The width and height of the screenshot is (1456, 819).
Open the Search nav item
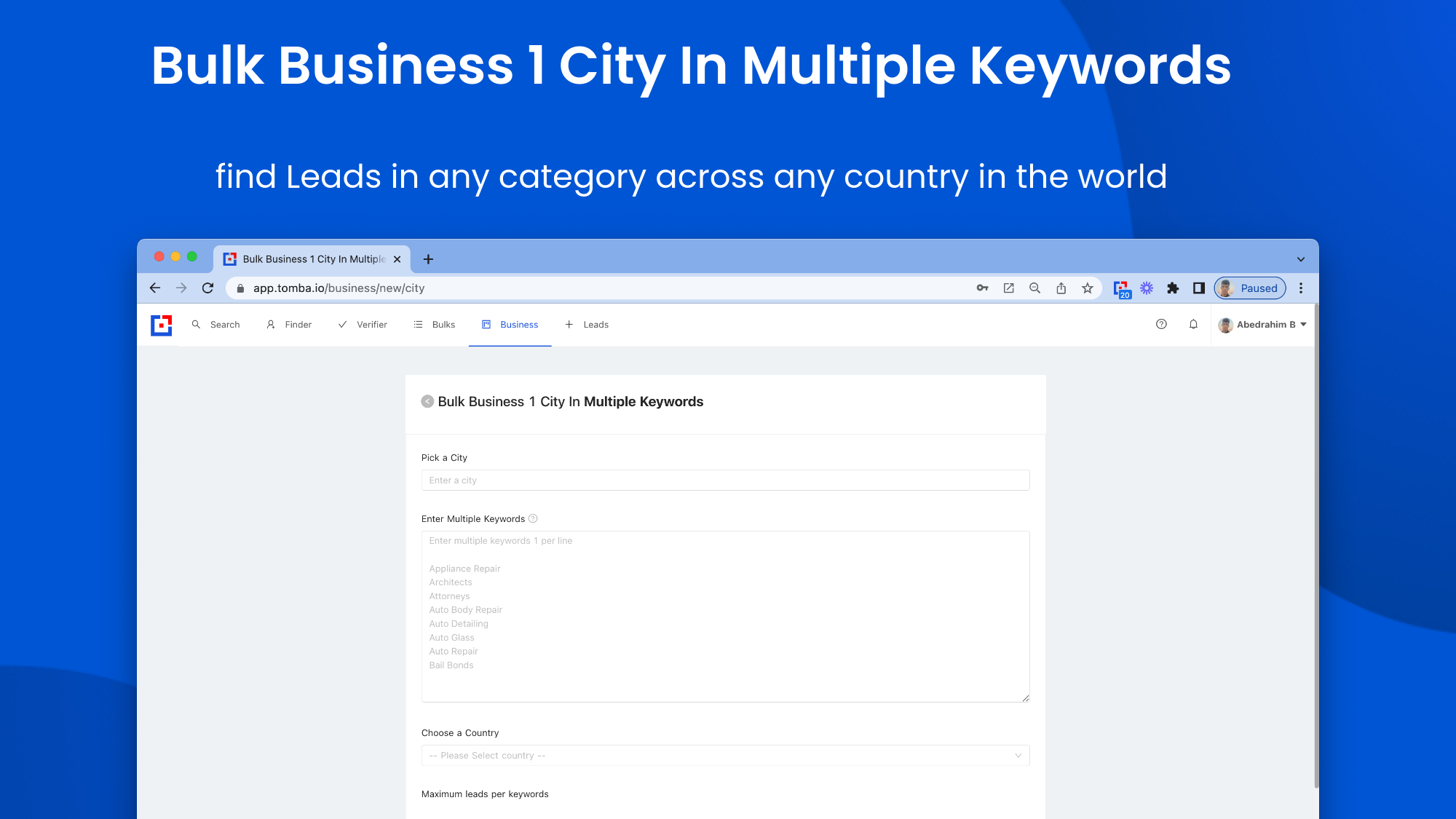coord(216,325)
